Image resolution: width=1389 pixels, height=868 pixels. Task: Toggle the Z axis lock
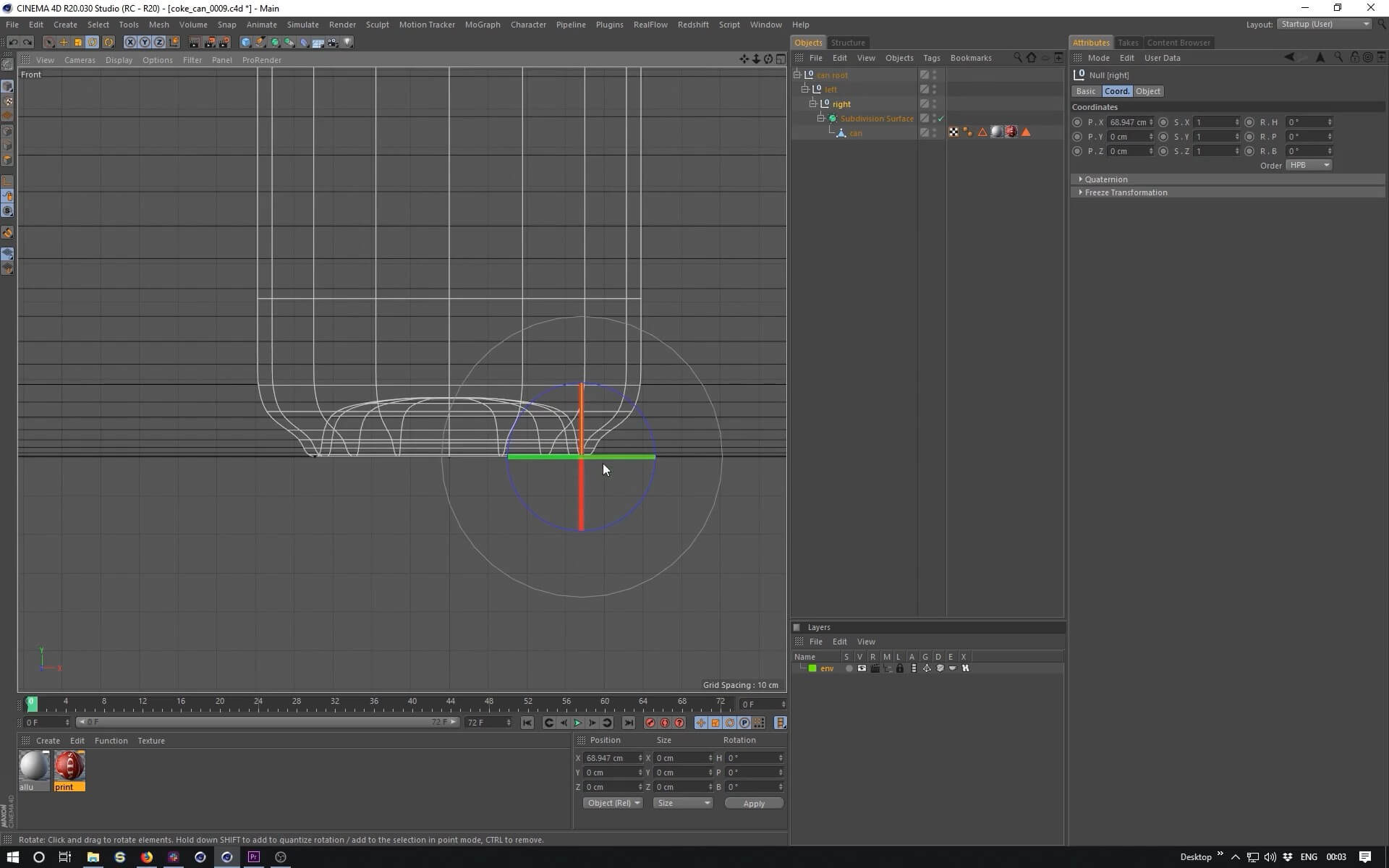[159, 42]
